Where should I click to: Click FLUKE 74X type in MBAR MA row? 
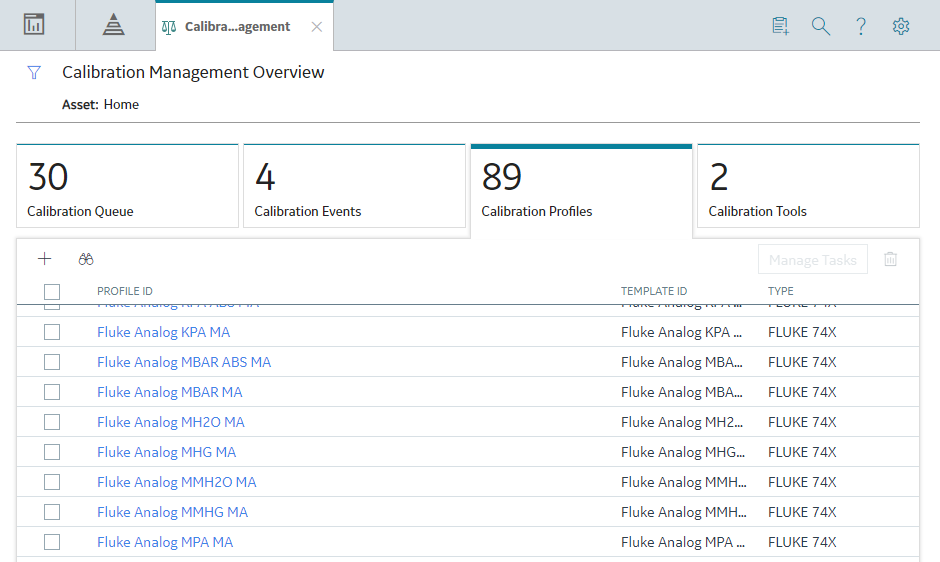[x=802, y=392]
